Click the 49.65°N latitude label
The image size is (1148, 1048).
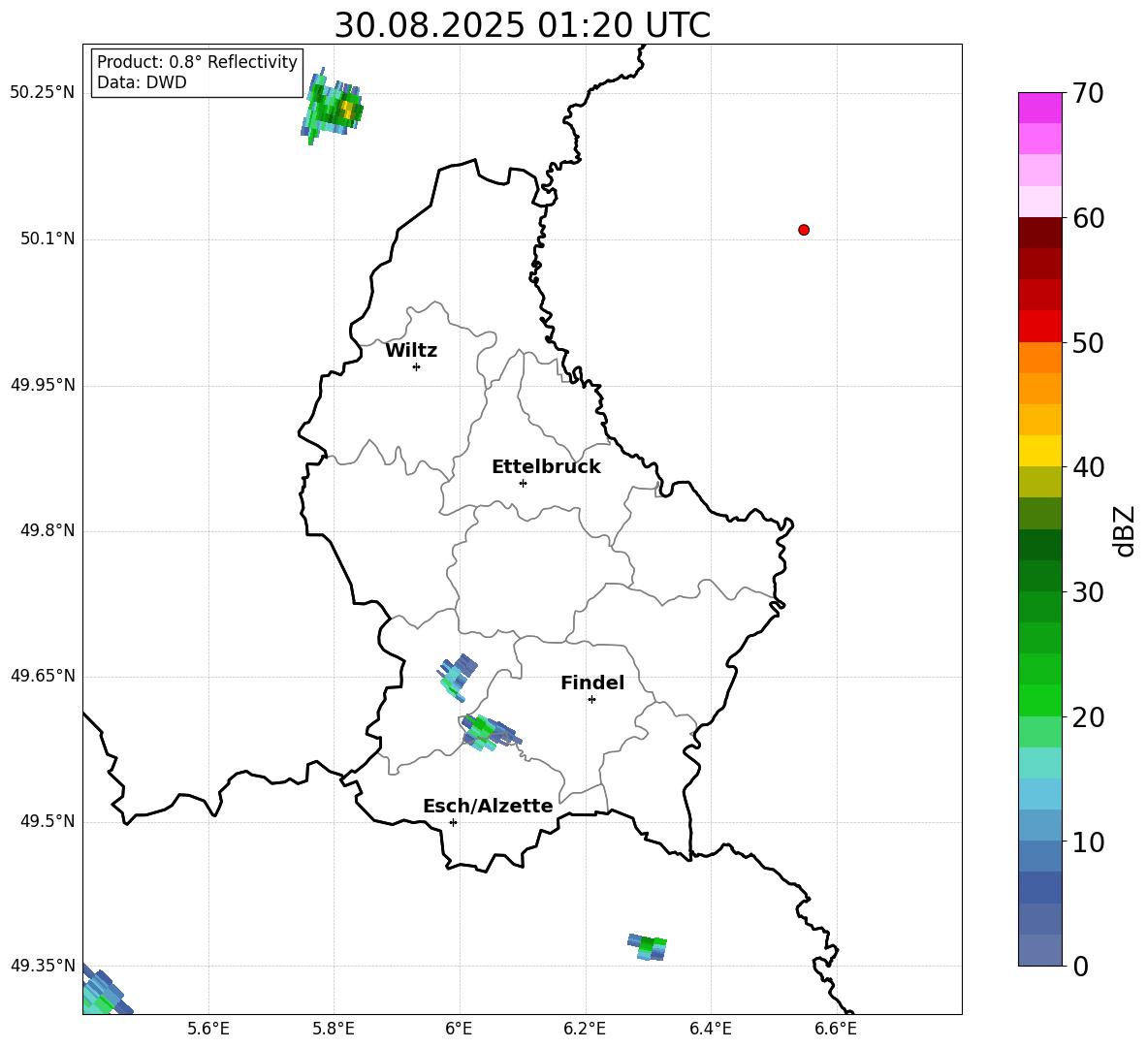[43, 677]
